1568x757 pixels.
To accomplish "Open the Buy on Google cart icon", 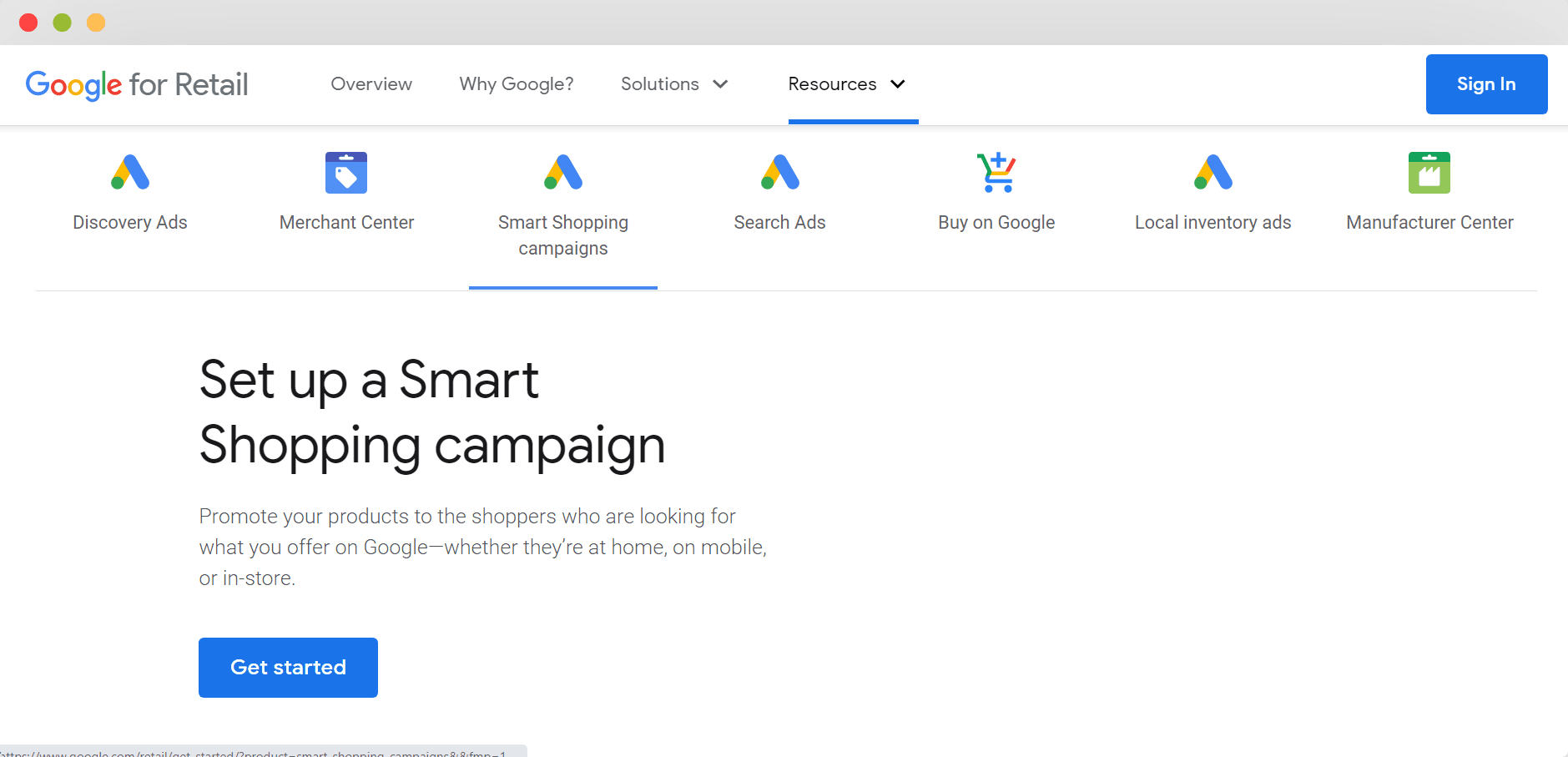I will pos(996,172).
